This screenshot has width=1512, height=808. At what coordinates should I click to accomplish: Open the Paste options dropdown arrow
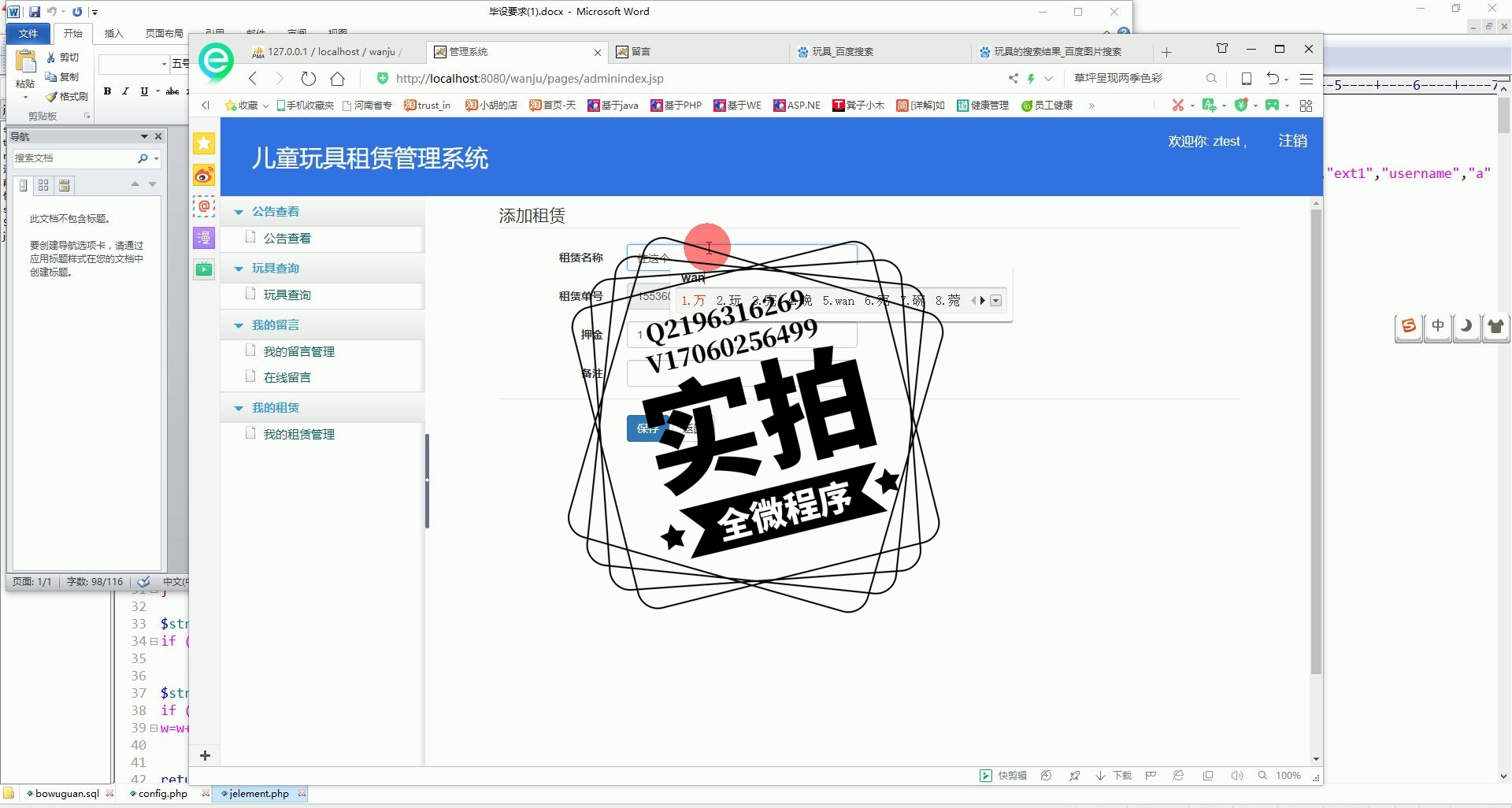coord(25,97)
